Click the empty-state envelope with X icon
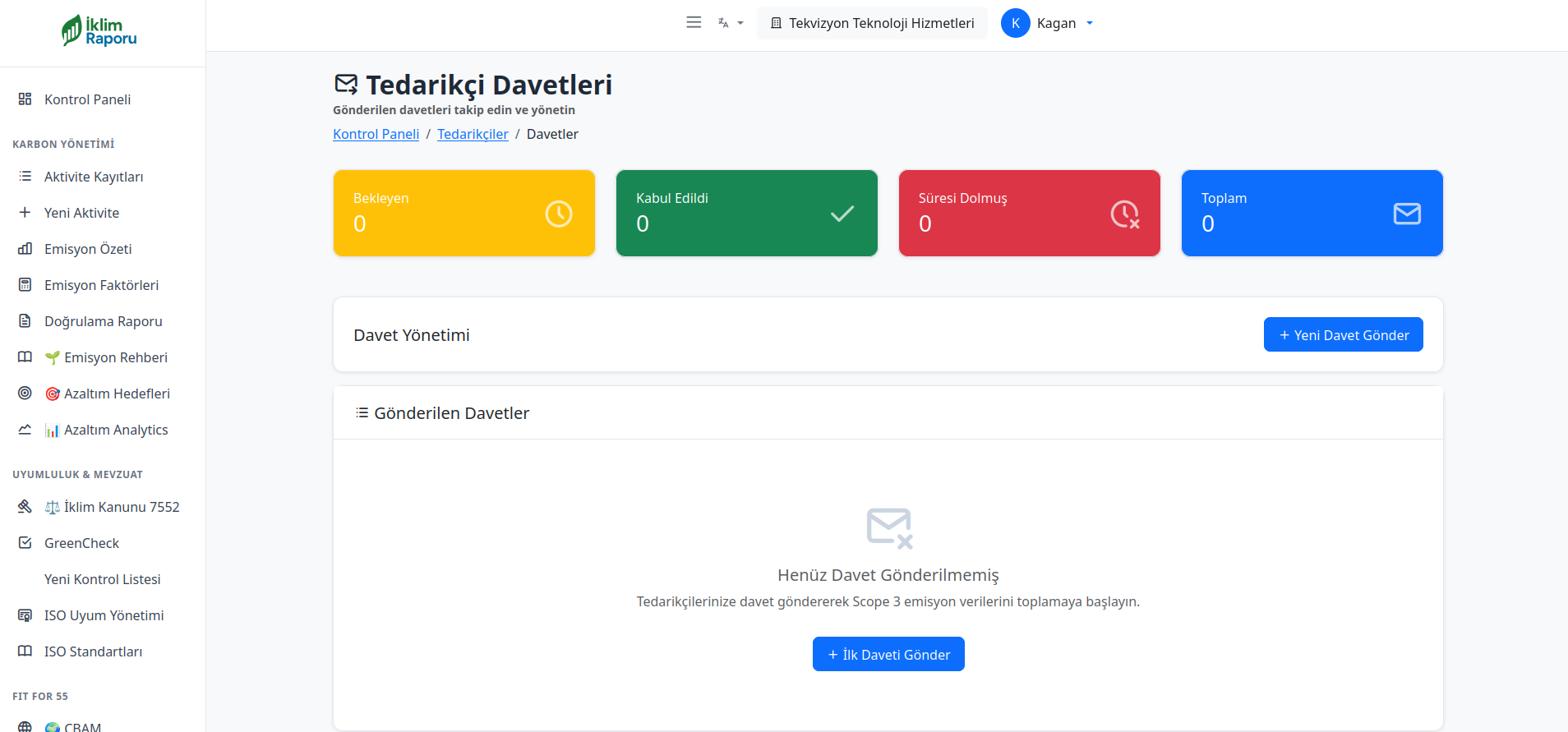 [x=889, y=527]
